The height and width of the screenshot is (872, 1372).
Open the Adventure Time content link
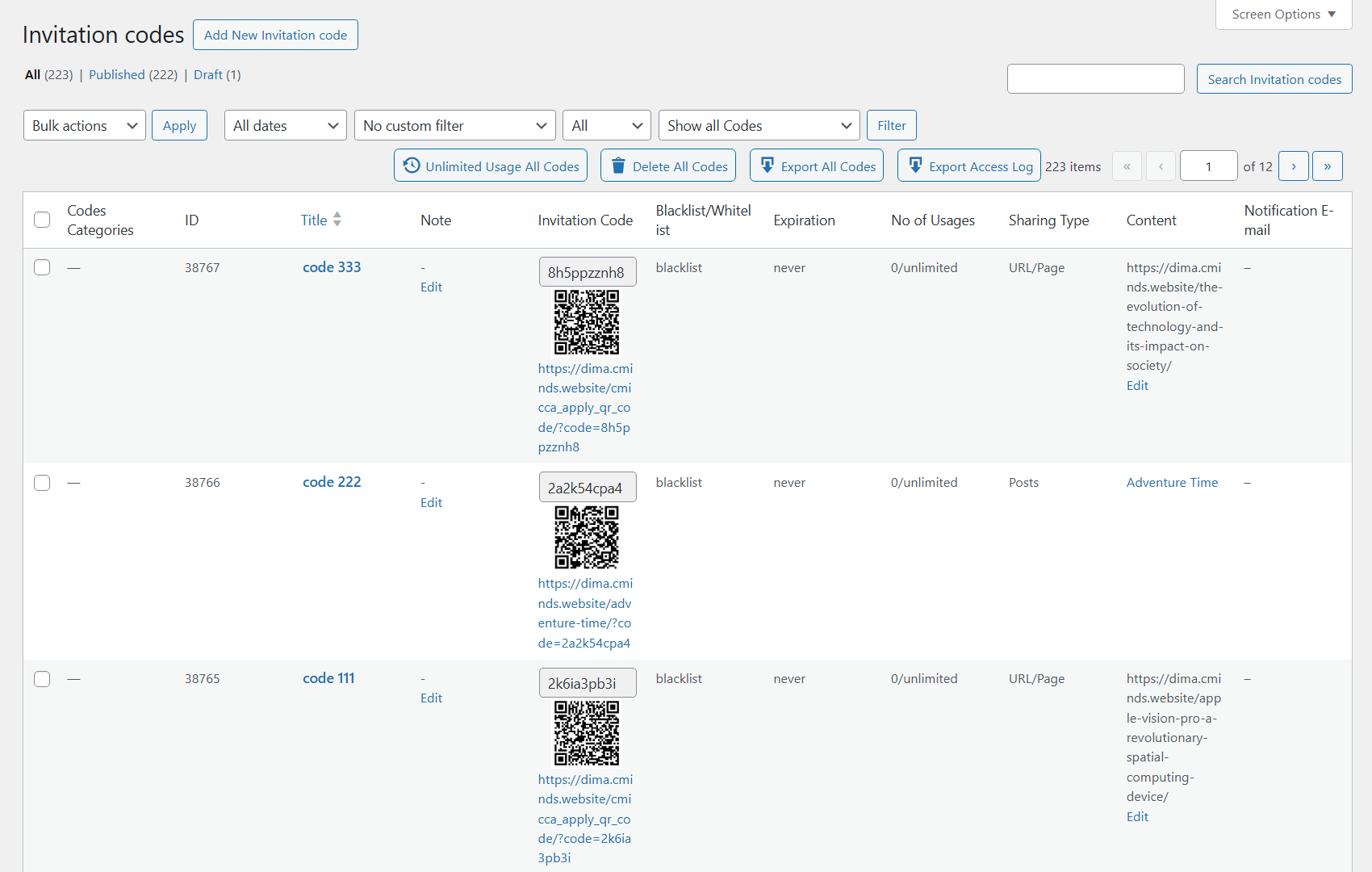[x=1172, y=482]
